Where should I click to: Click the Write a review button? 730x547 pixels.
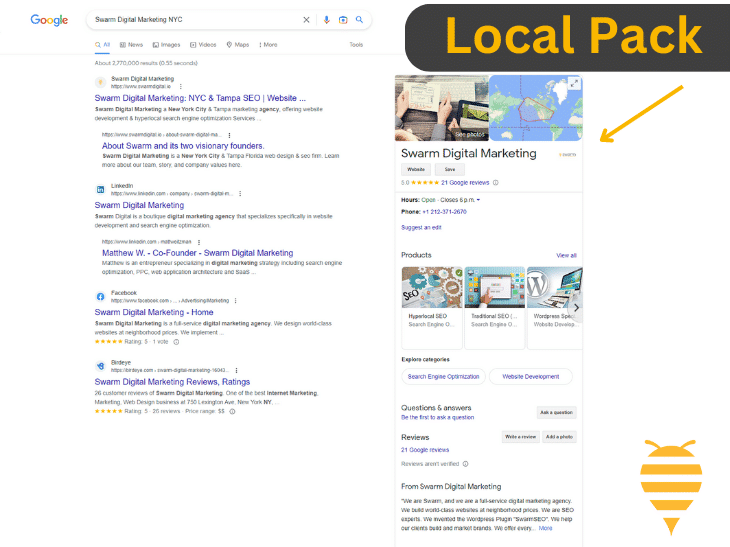(x=520, y=437)
